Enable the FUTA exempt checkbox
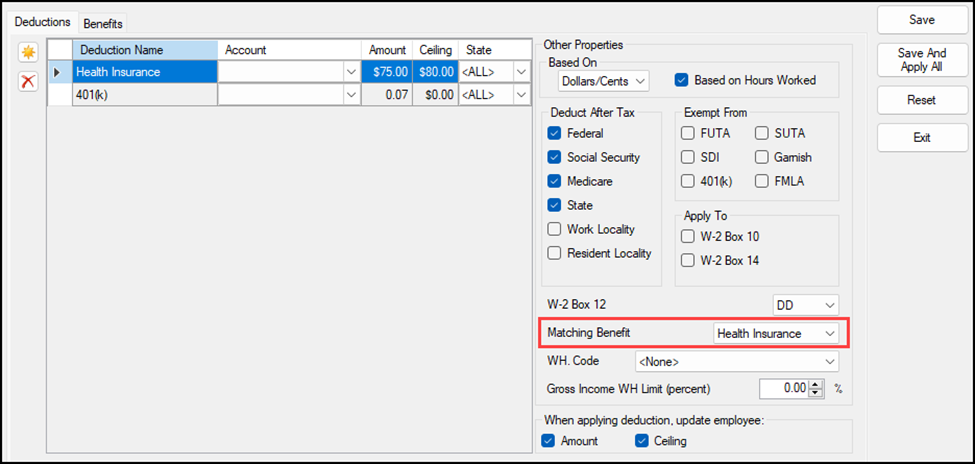The width and height of the screenshot is (975, 464). [x=689, y=133]
